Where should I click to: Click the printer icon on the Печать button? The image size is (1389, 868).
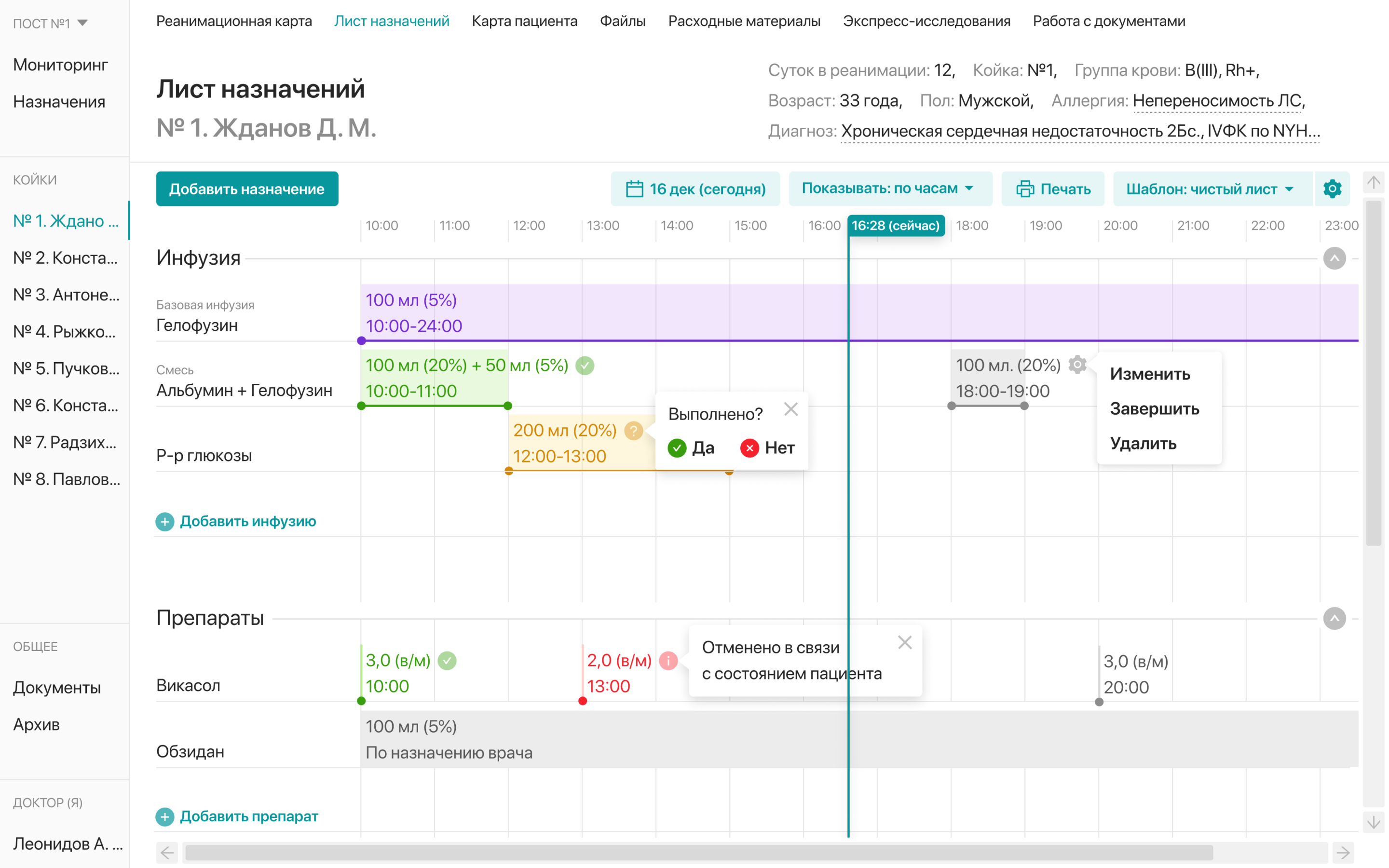1027,189
